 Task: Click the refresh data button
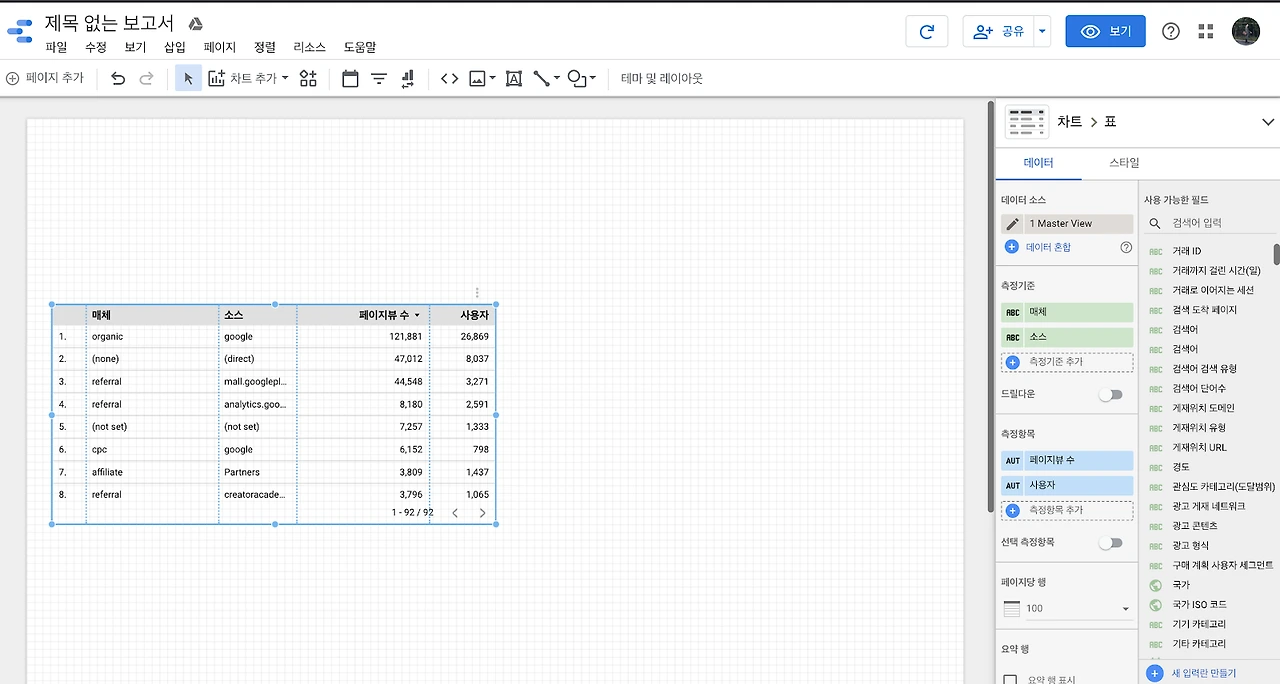click(x=926, y=31)
